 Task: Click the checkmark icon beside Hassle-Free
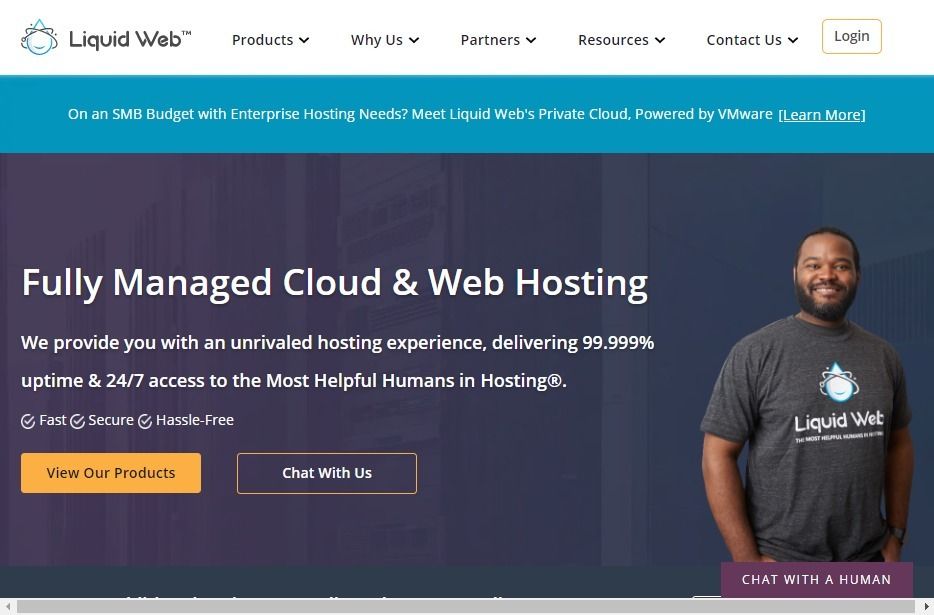click(145, 421)
